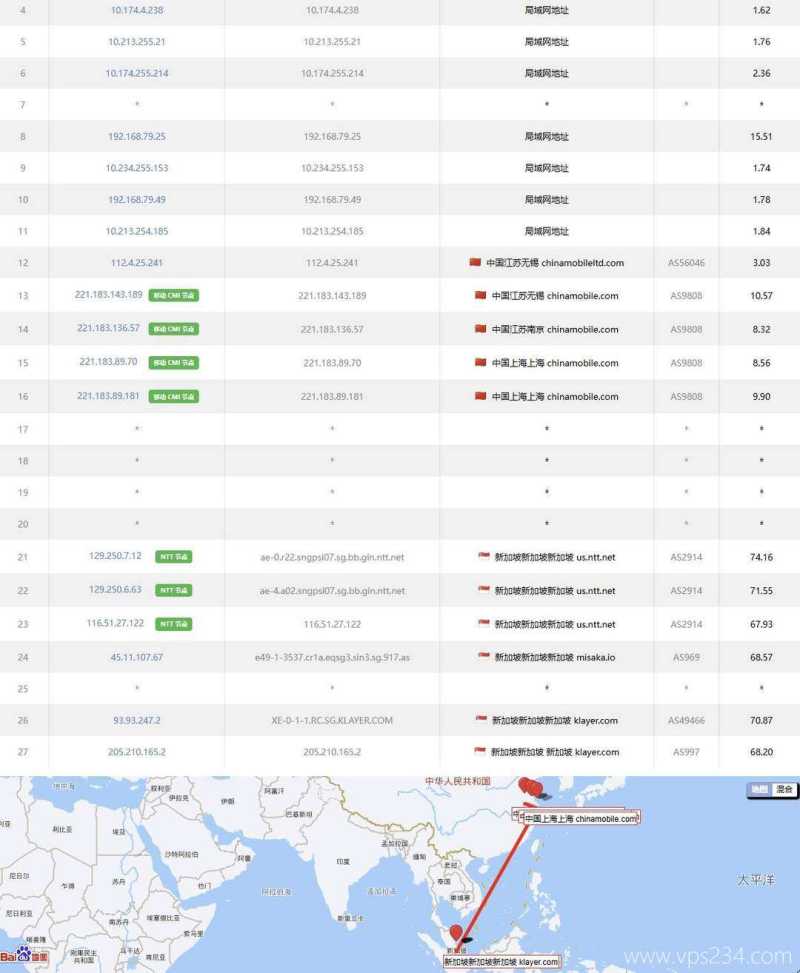Image resolution: width=800 pixels, height=973 pixels.
Task: Select the CMI node badge beside 221.183.136.57
Action: (x=174, y=329)
